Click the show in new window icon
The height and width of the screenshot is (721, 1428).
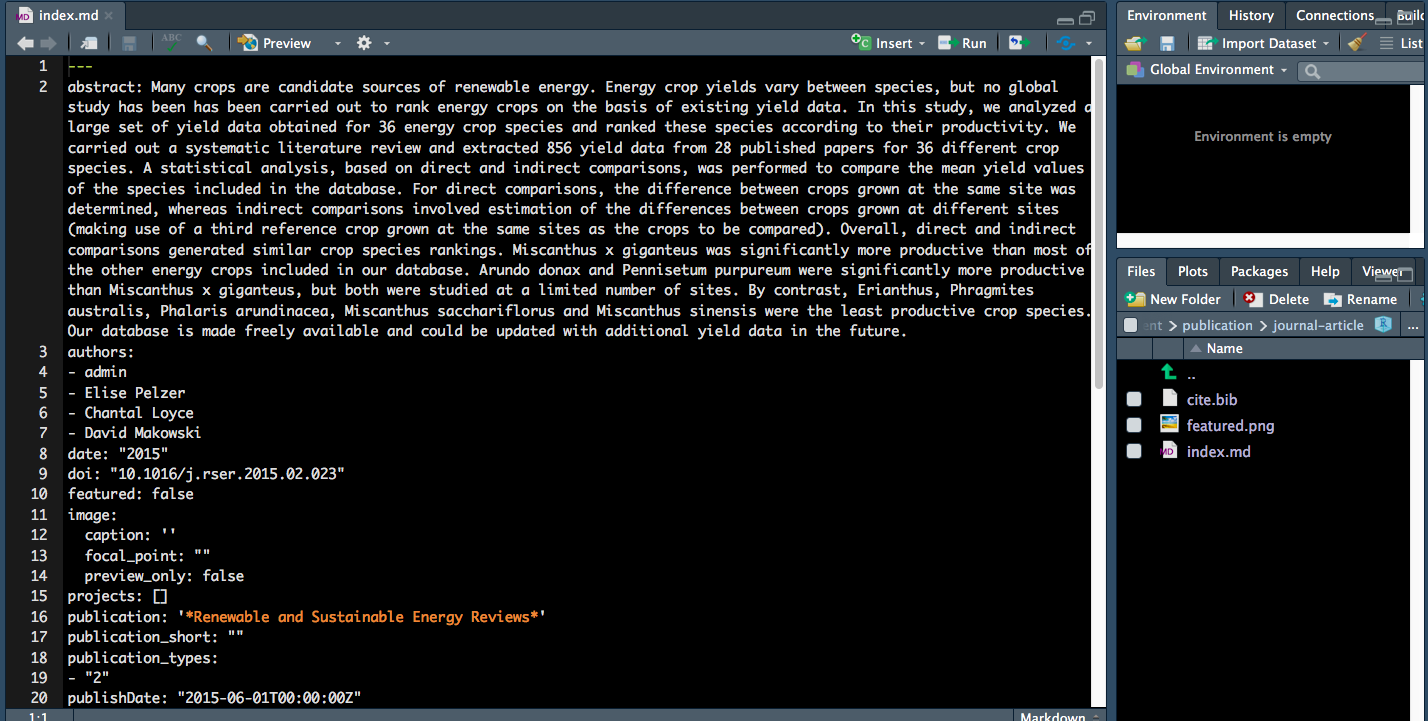pyautogui.click(x=89, y=43)
